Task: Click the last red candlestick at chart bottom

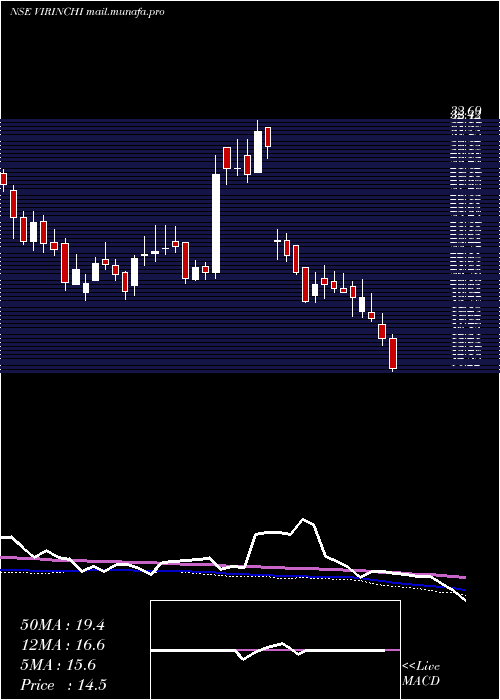Action: 393,354
